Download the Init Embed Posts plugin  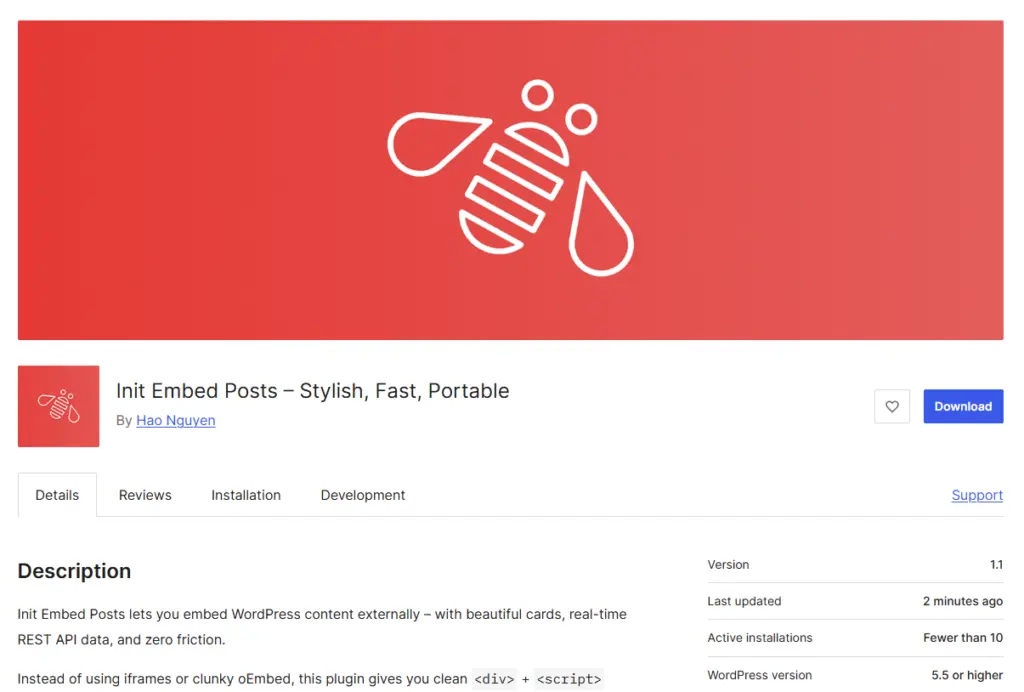(x=963, y=406)
